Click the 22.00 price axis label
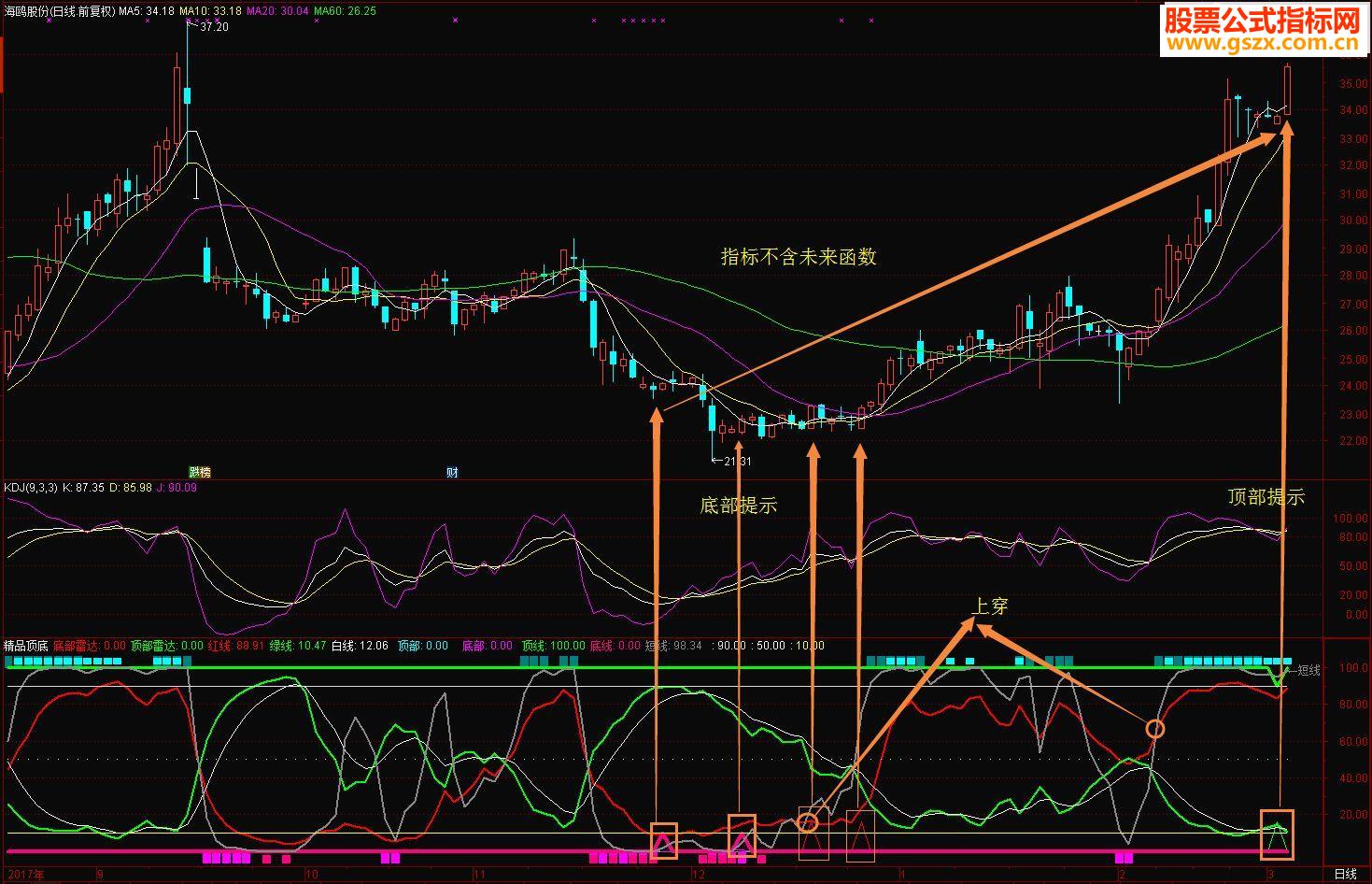This screenshot has height=884, width=1372. [1353, 441]
